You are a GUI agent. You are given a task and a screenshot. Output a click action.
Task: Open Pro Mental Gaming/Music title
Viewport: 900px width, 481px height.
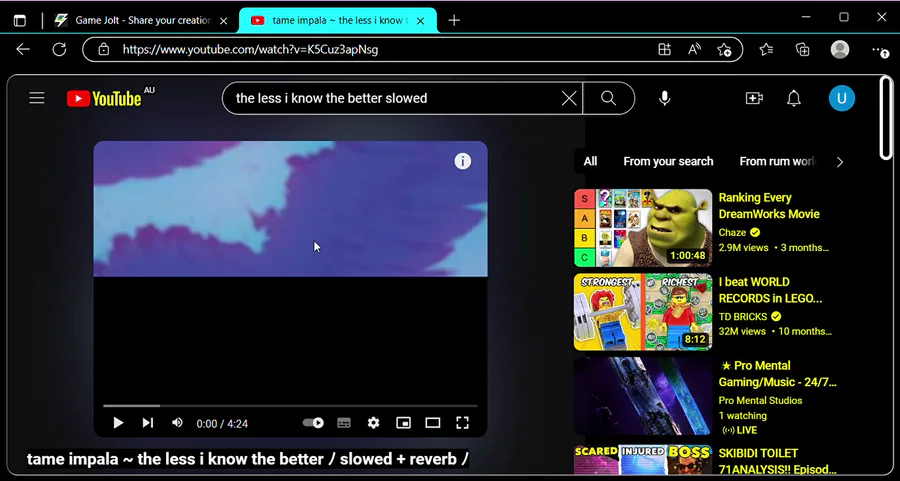click(x=778, y=374)
